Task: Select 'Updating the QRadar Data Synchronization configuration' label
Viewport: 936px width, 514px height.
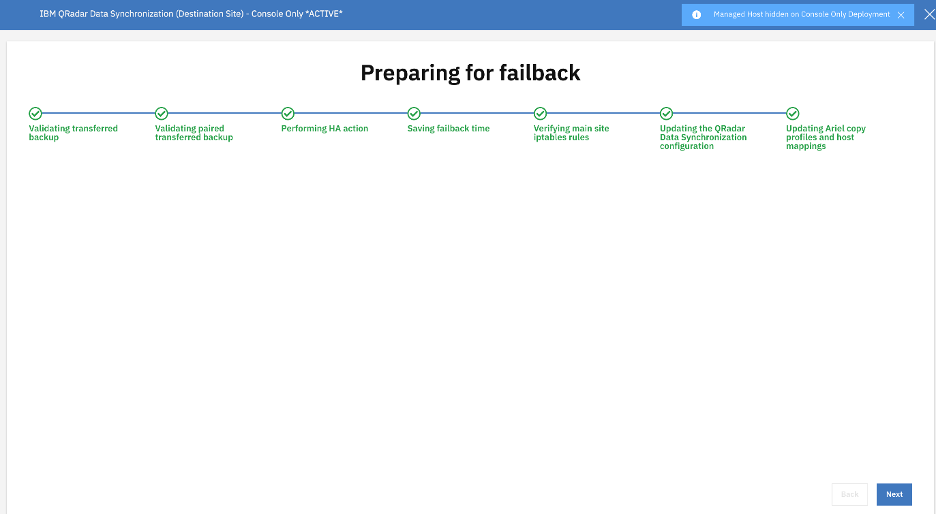Action: (x=703, y=137)
